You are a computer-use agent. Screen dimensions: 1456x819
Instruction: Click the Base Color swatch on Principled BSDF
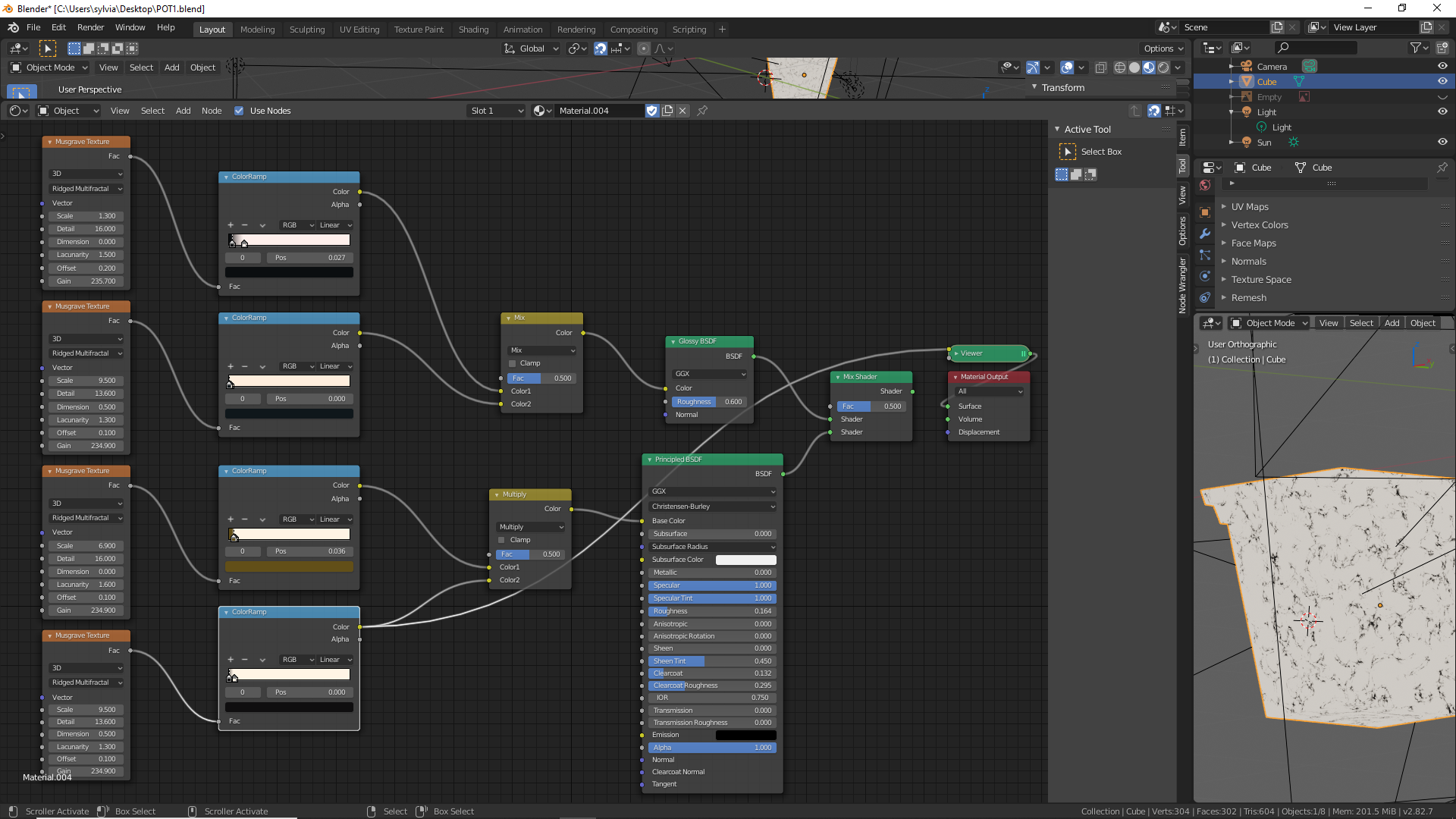point(745,521)
